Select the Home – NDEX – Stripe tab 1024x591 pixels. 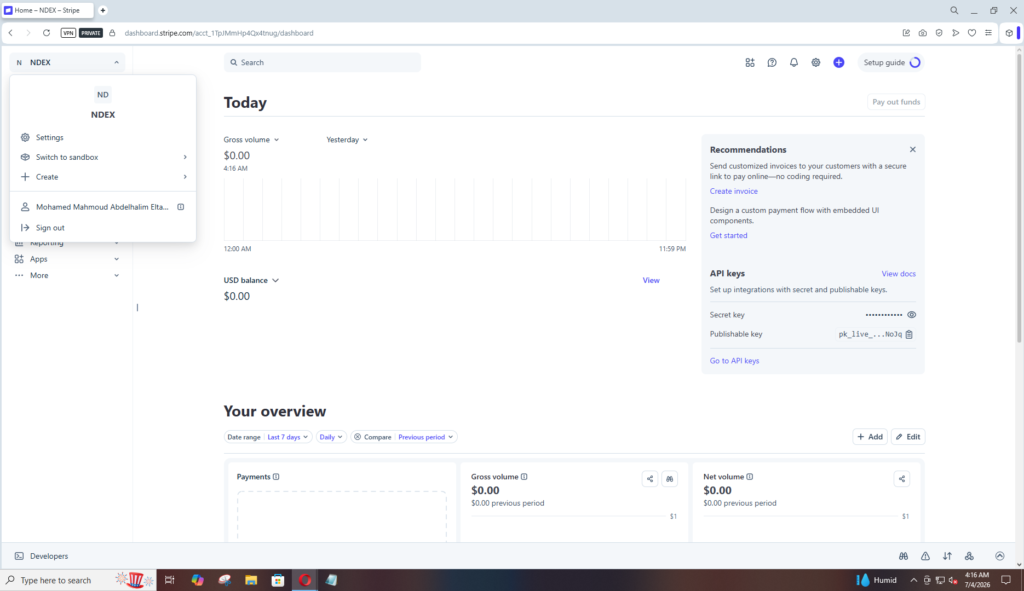47,10
